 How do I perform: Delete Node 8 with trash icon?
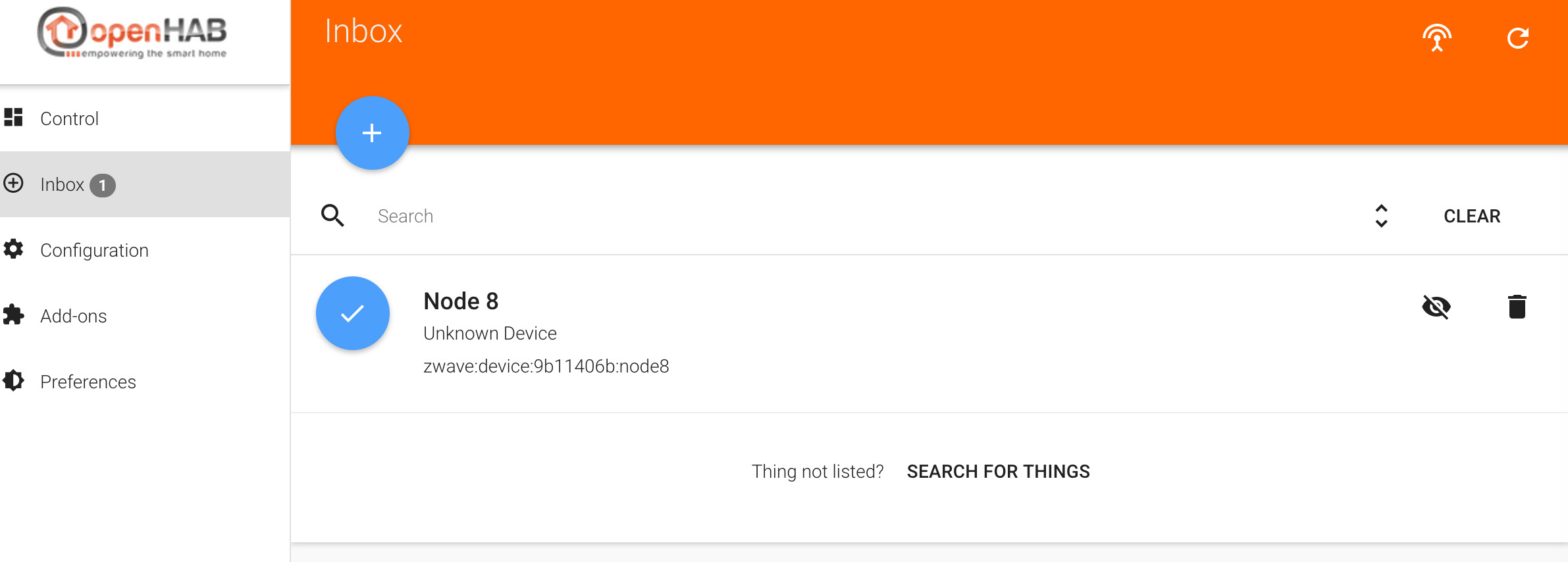(x=1517, y=307)
